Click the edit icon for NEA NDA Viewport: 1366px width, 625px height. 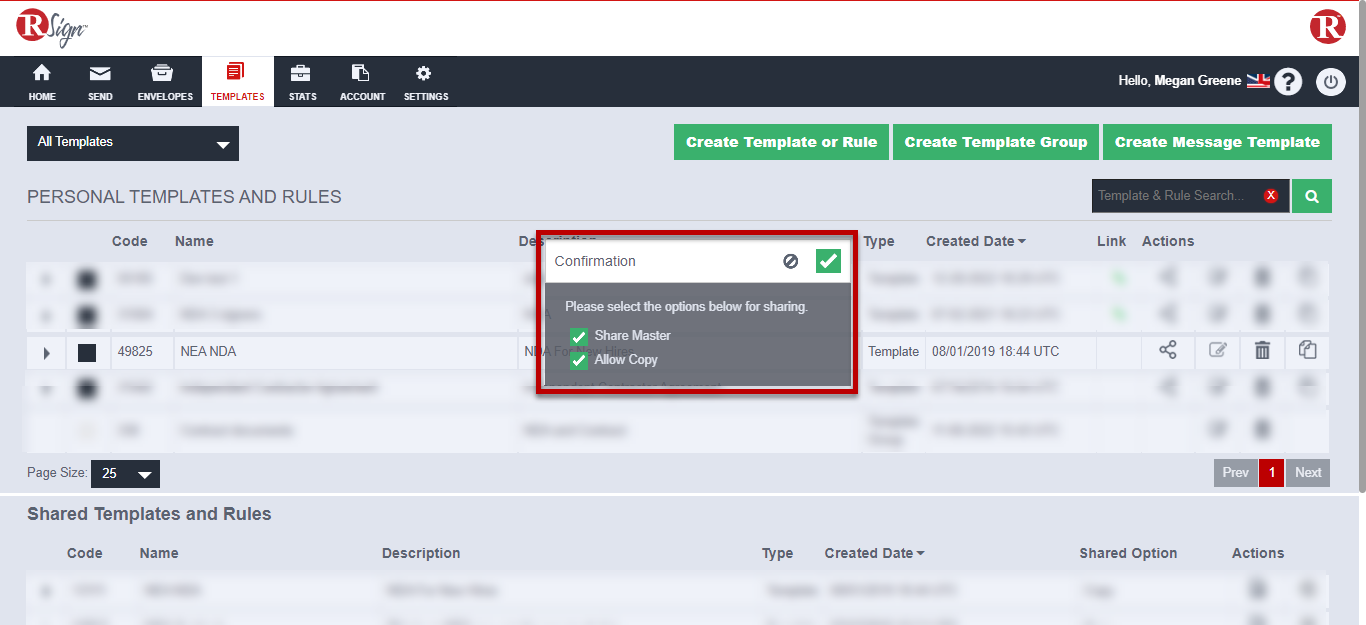click(1217, 351)
